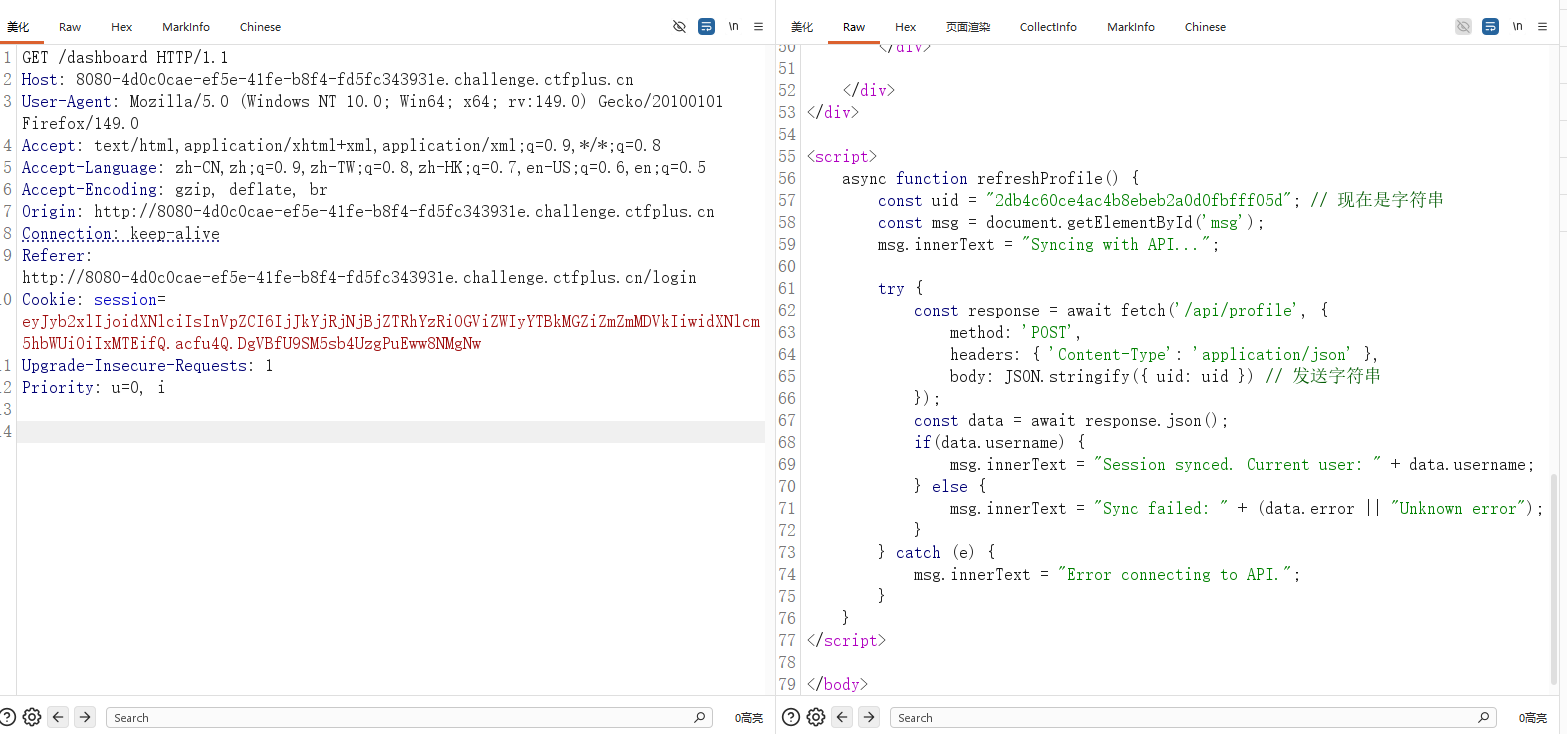Toggle hidden characters icon in request pane
The height and width of the screenshot is (734, 1567).
tap(680, 27)
